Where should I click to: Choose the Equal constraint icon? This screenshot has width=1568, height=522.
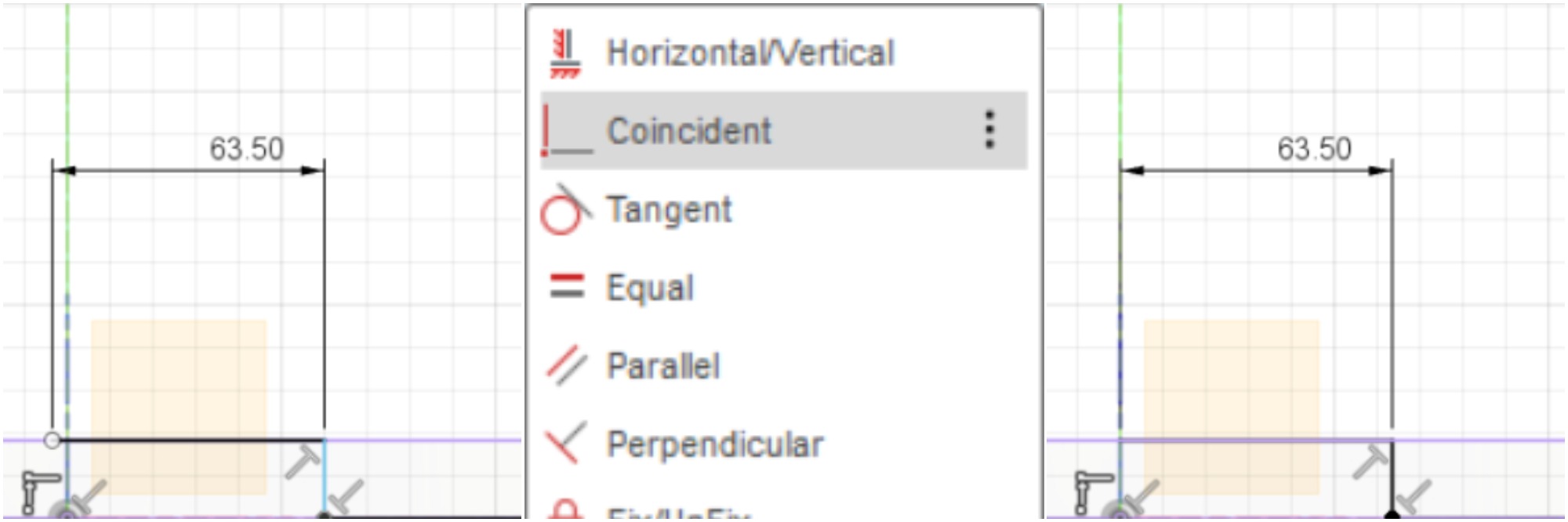[566, 287]
